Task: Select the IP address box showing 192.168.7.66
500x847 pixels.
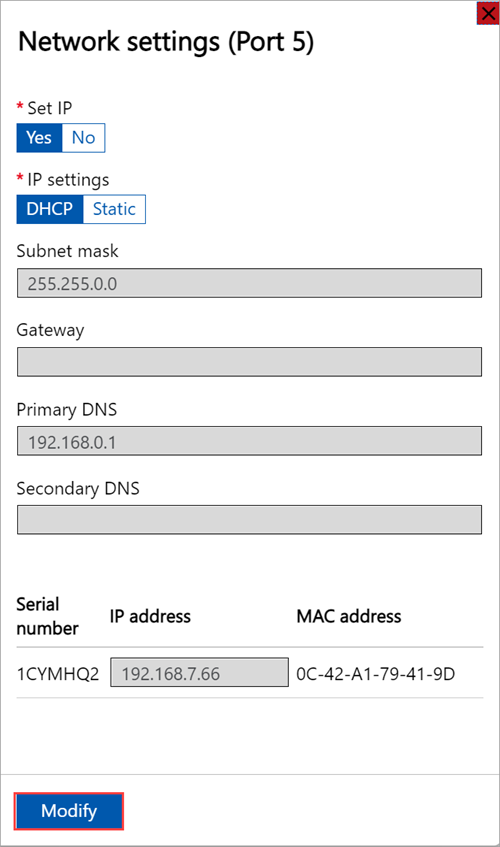Action: (199, 673)
